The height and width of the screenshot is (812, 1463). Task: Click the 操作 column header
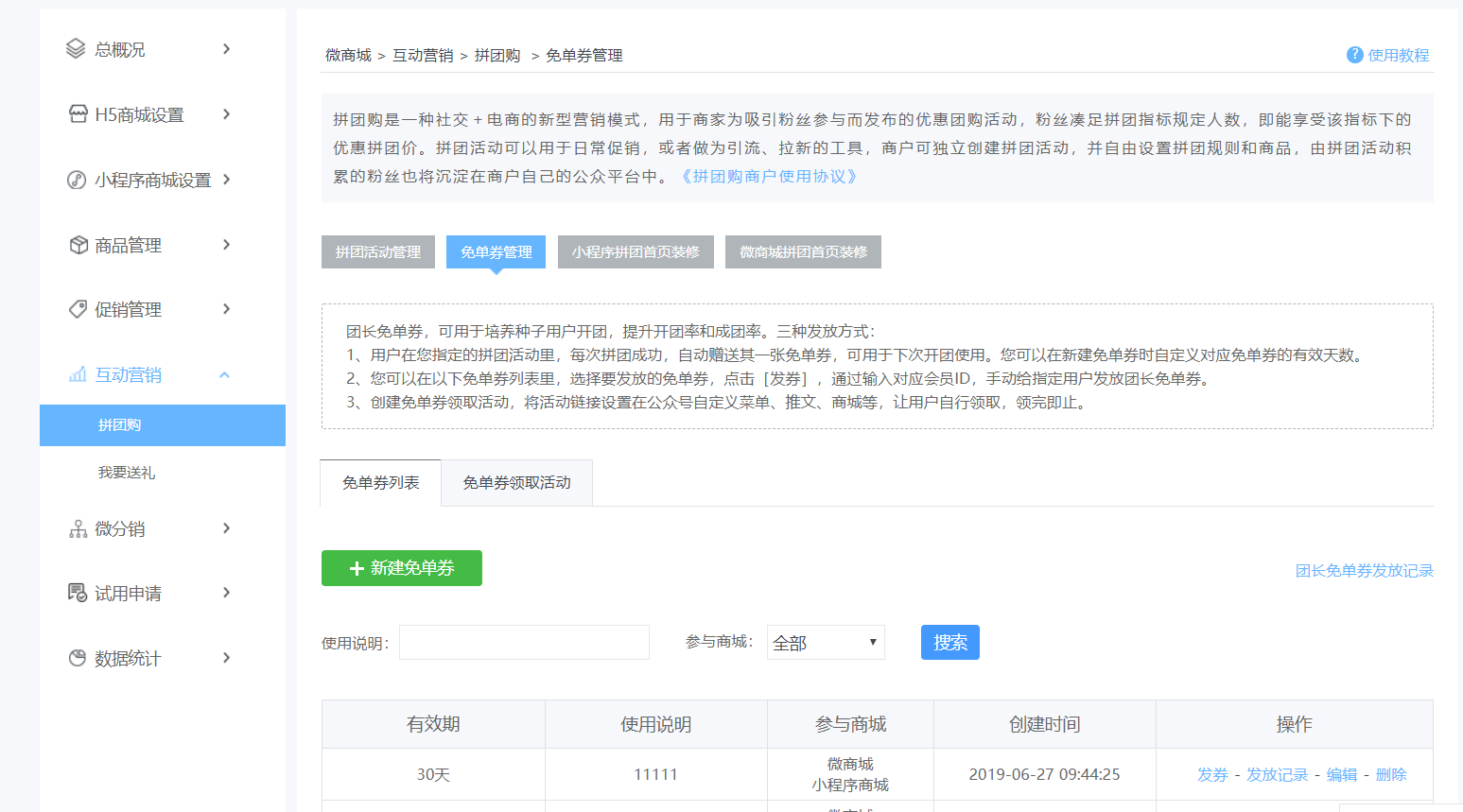[x=1295, y=724]
